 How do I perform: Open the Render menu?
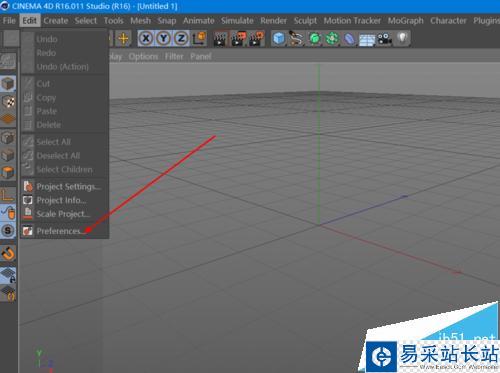273,21
